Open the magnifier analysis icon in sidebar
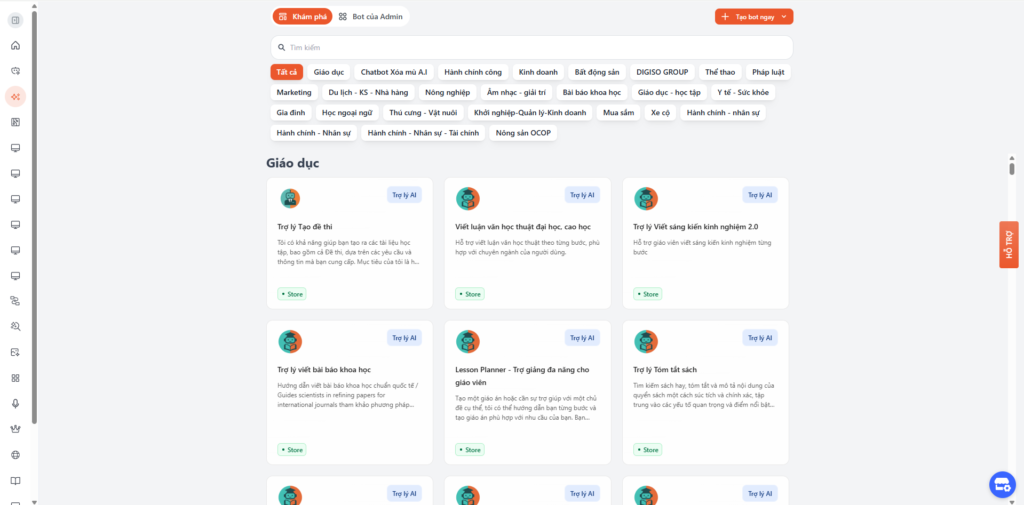Viewport: 1024px width, 505px height. 16,326
